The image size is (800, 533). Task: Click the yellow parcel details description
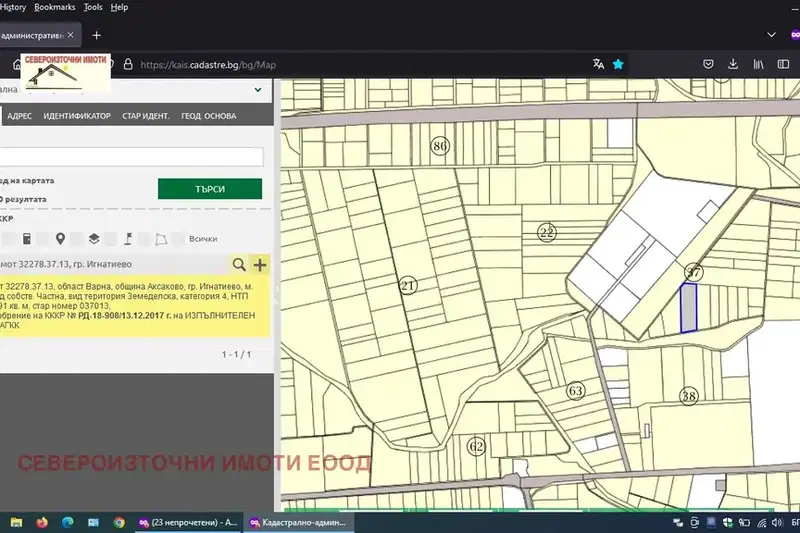[135, 306]
